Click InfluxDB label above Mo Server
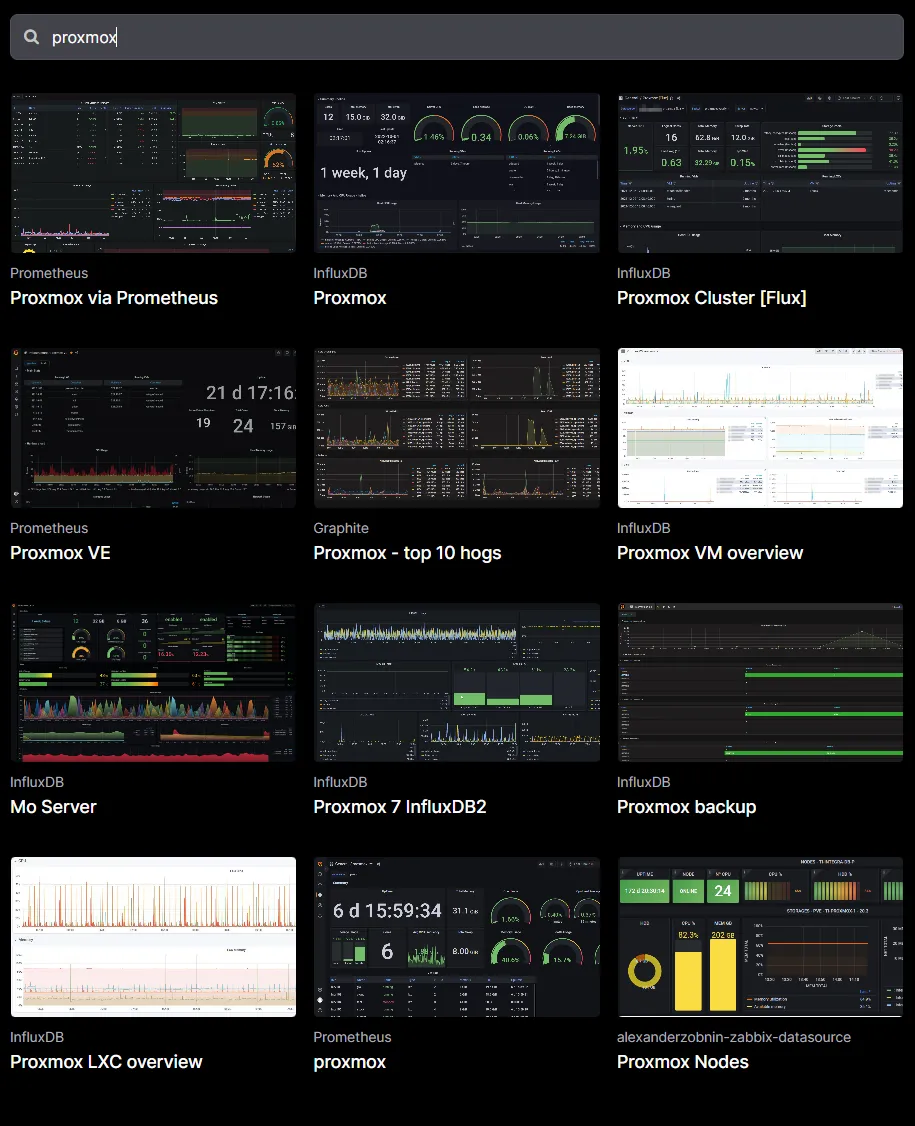Screen dimensions: 915x1126 [x=37, y=782]
